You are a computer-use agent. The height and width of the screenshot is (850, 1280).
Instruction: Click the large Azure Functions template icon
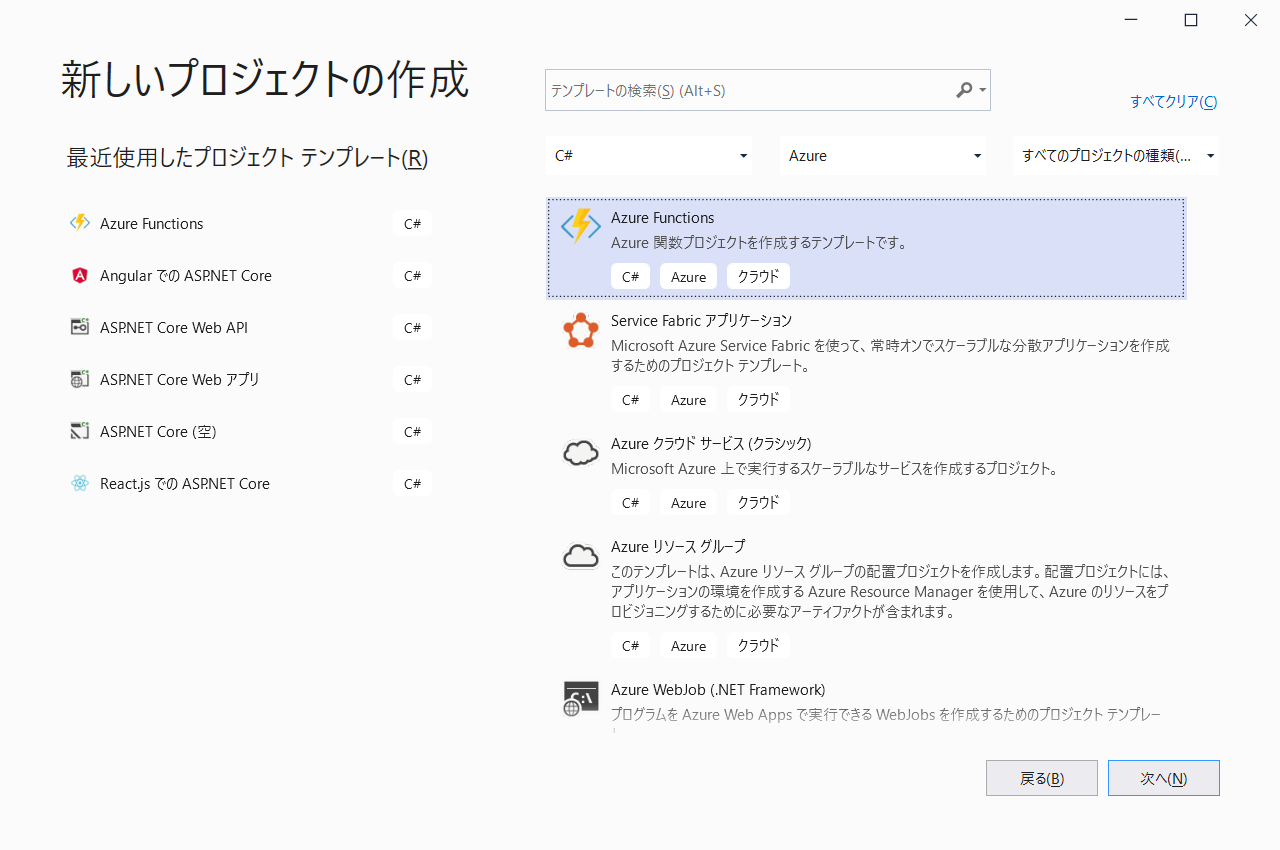coord(581,226)
